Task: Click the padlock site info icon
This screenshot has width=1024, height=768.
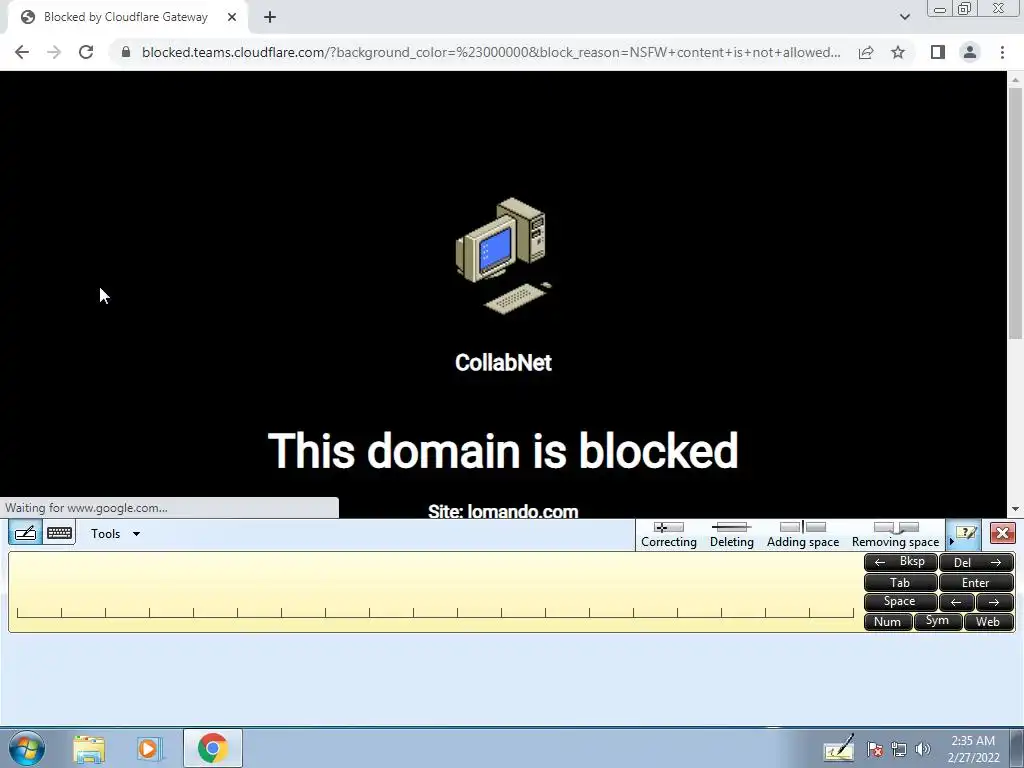Action: click(x=126, y=52)
